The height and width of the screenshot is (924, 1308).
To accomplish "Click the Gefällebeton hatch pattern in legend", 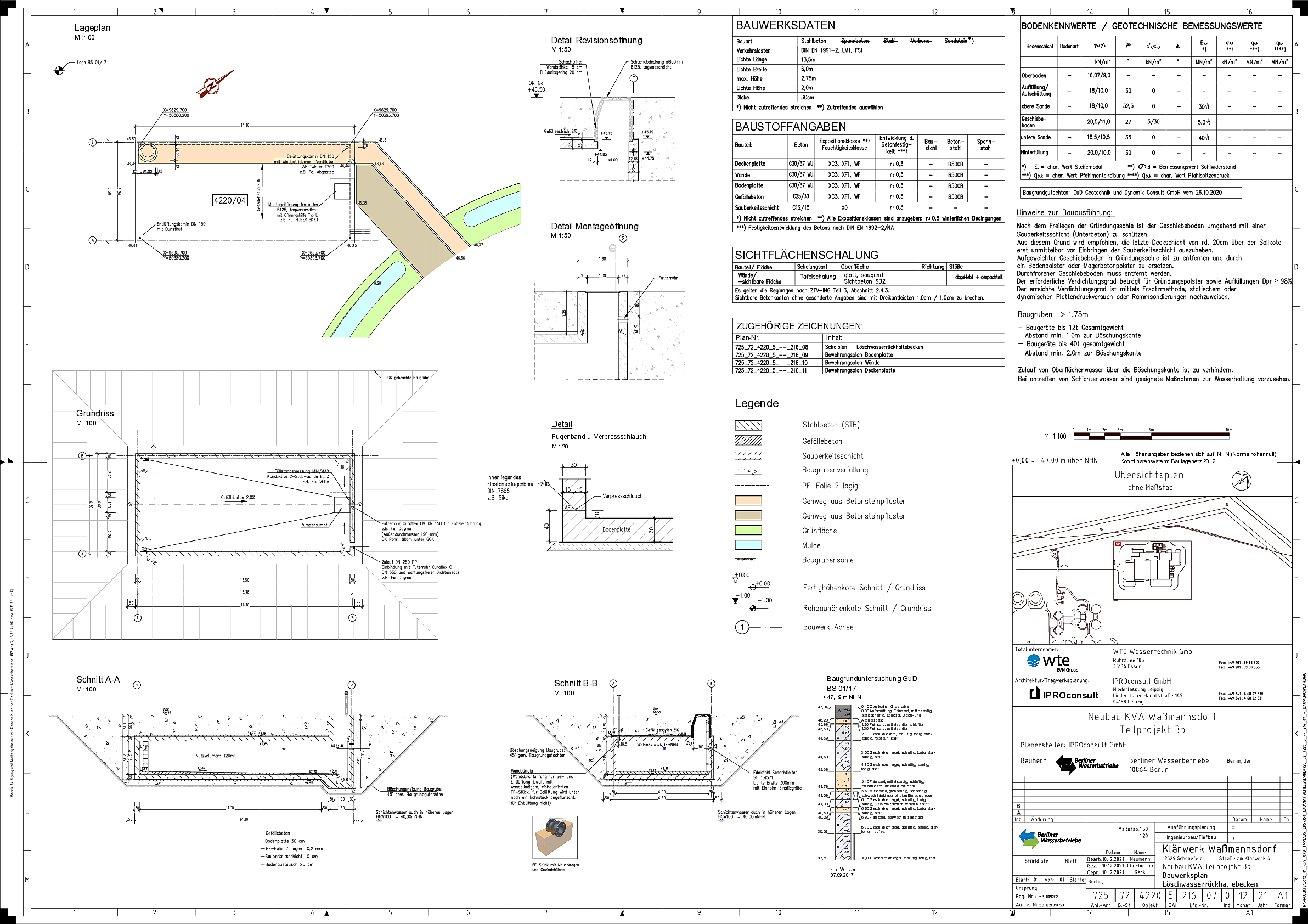I will coord(748,441).
